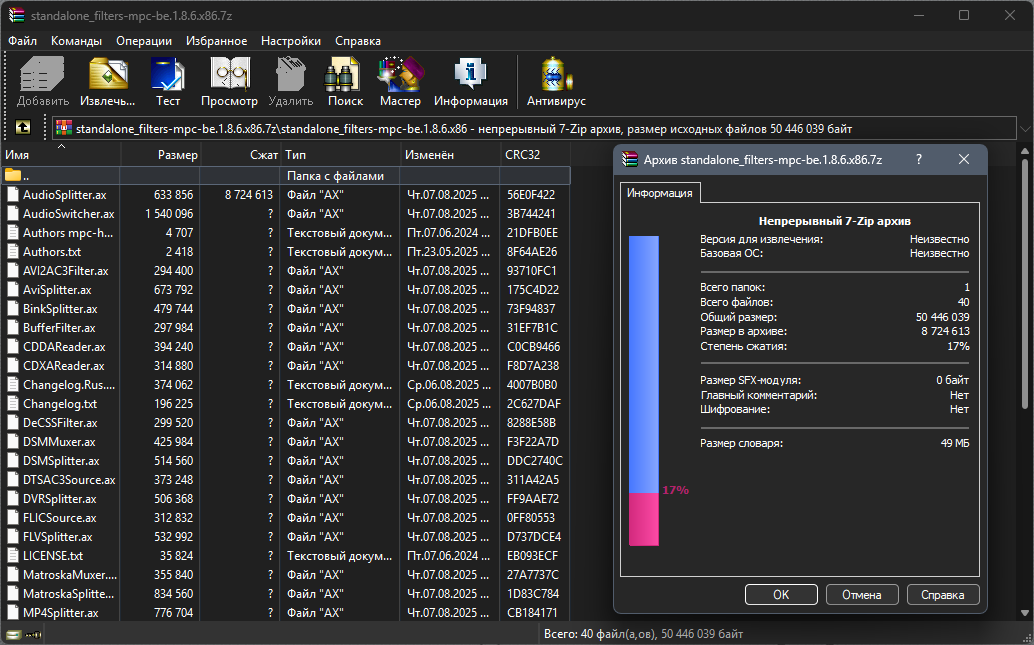Open the Команды menu
1034x645 pixels.
[x=76, y=41]
